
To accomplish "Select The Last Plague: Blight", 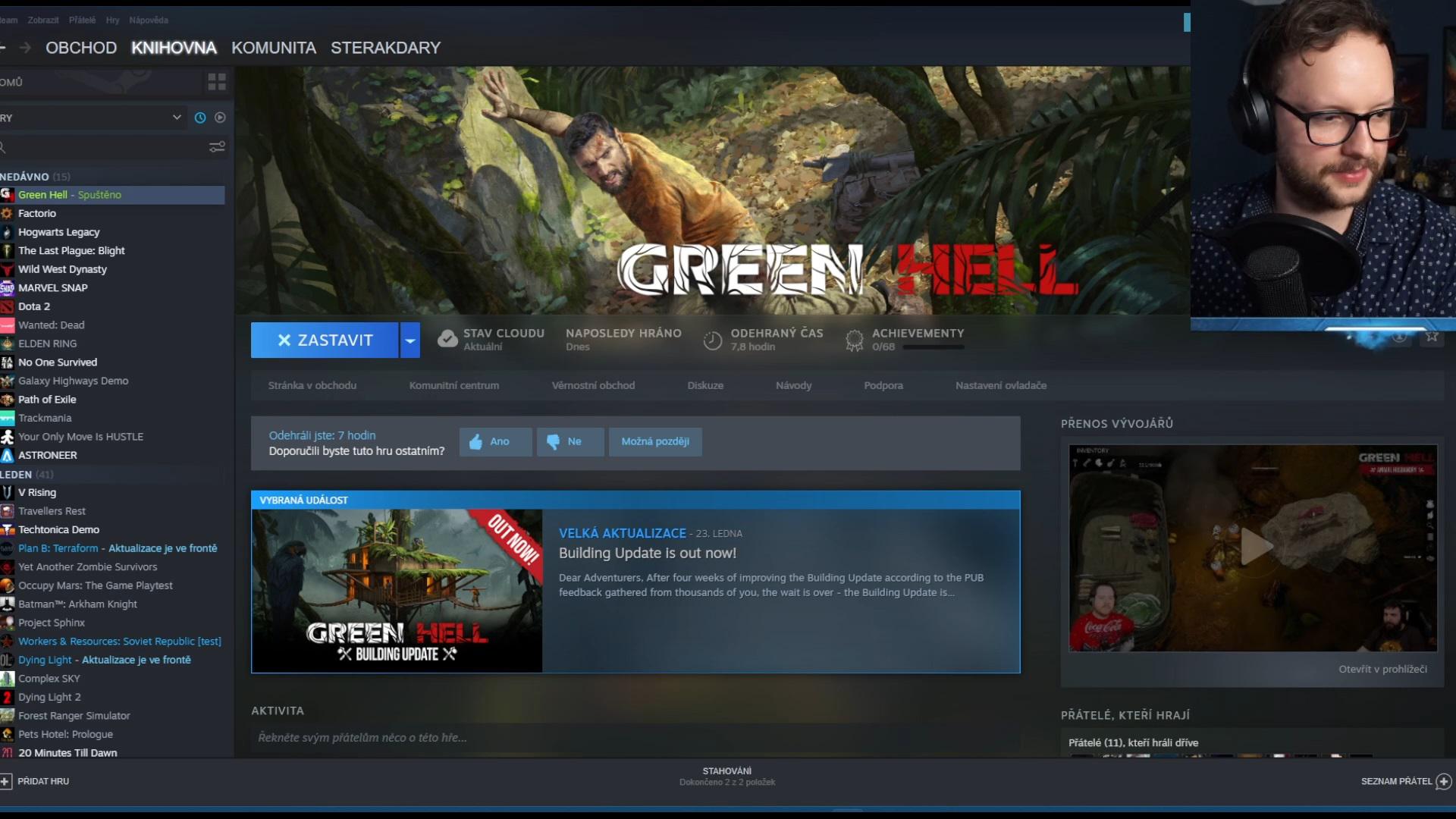I will click(x=71, y=251).
